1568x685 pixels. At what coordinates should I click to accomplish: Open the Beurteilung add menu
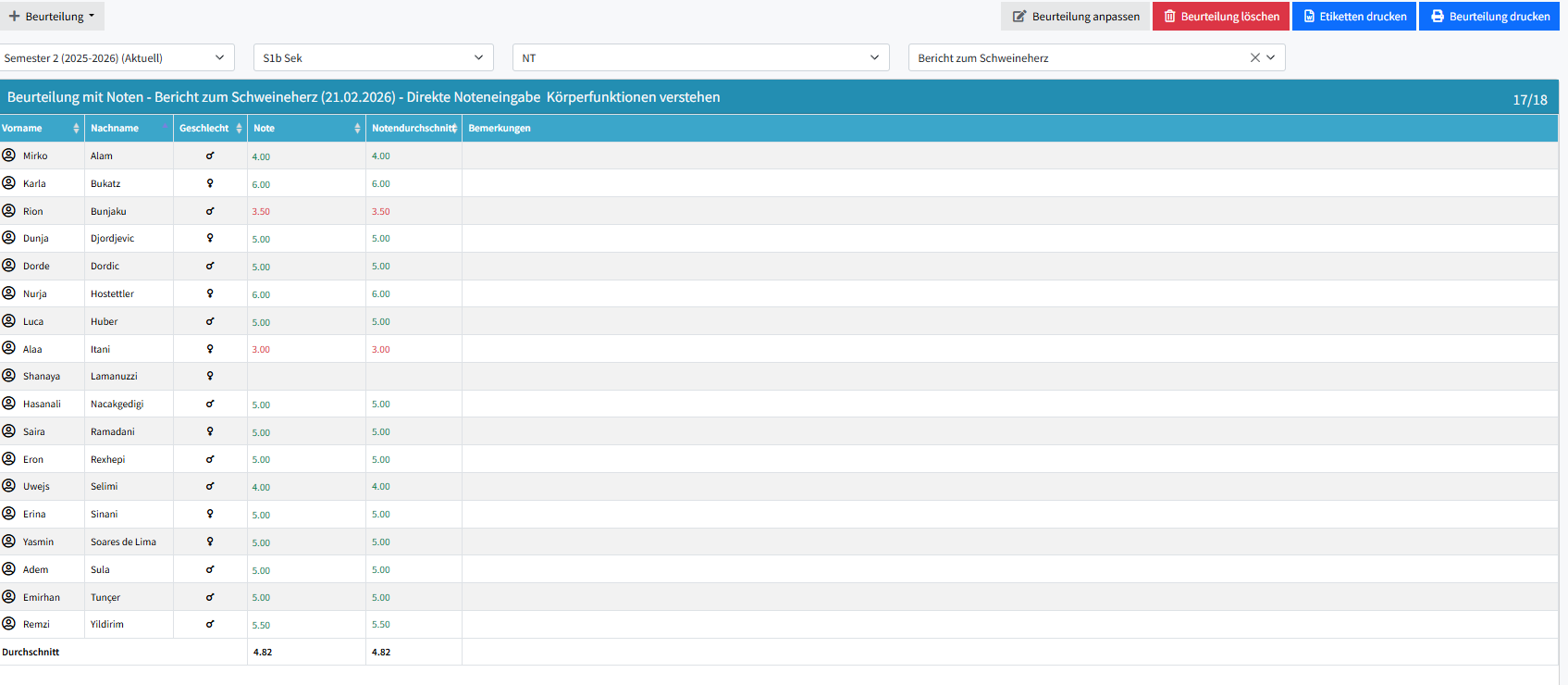pyautogui.click(x=52, y=17)
